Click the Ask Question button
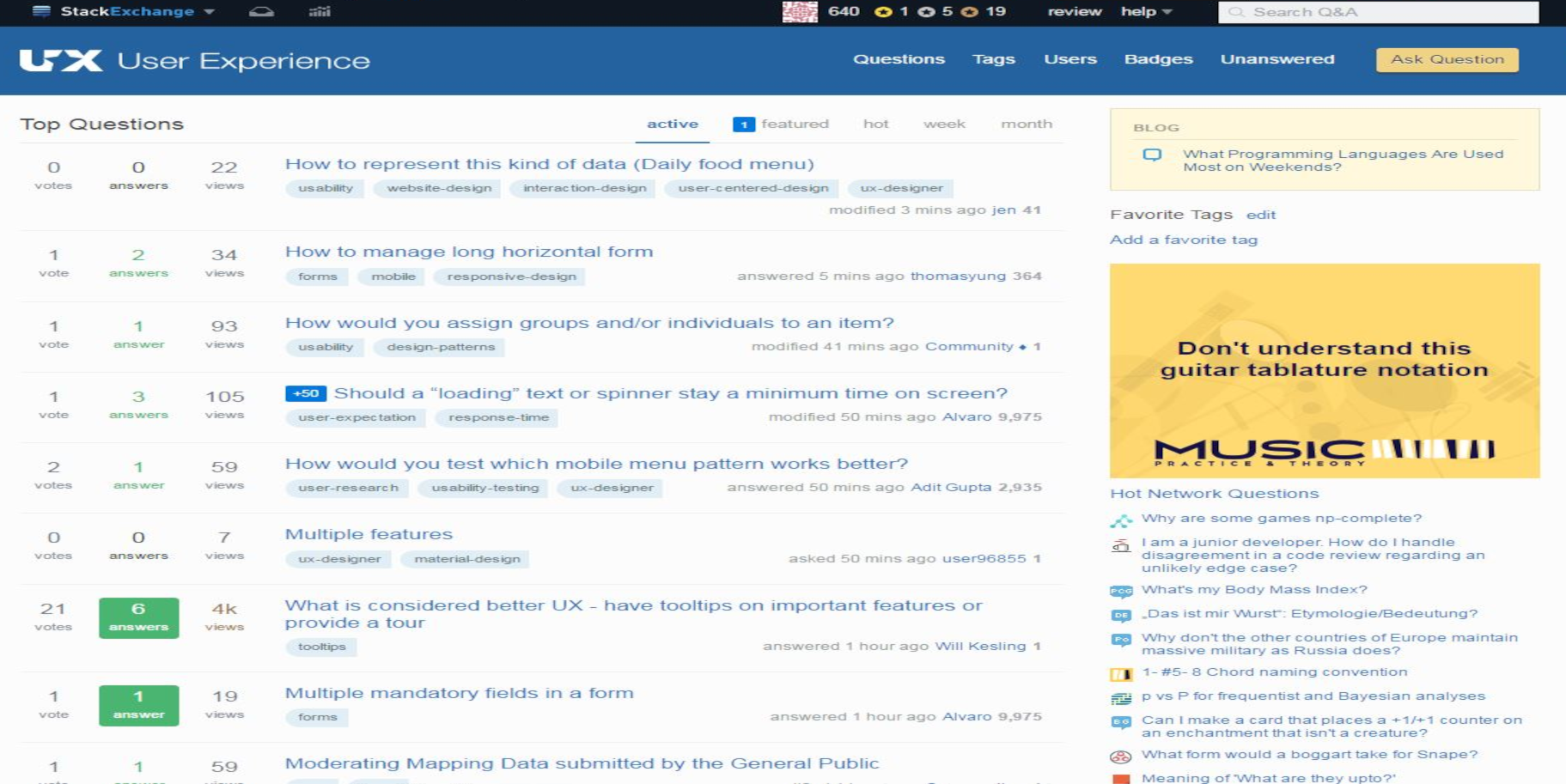Screen dimensions: 1566x784 point(1447,59)
